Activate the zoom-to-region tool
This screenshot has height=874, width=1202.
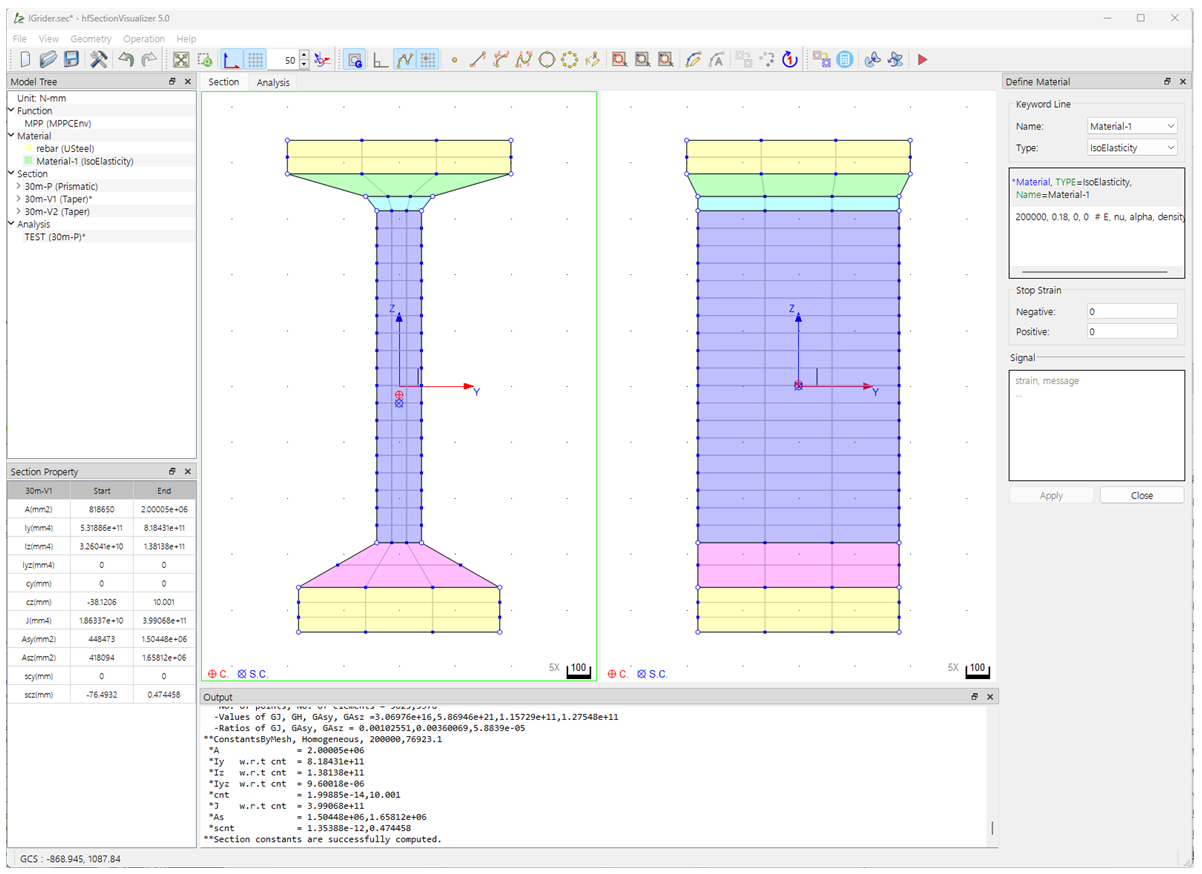click(x=204, y=60)
